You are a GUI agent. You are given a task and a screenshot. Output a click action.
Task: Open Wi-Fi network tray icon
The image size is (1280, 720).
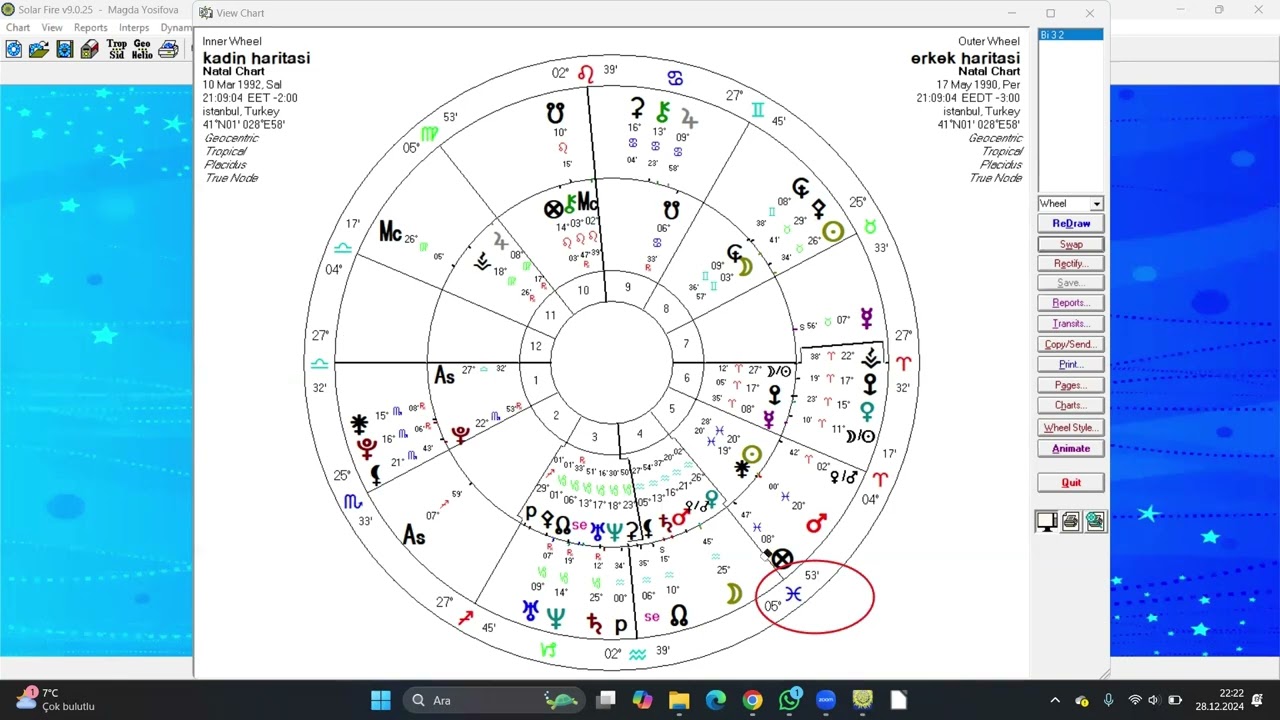pos(1134,700)
